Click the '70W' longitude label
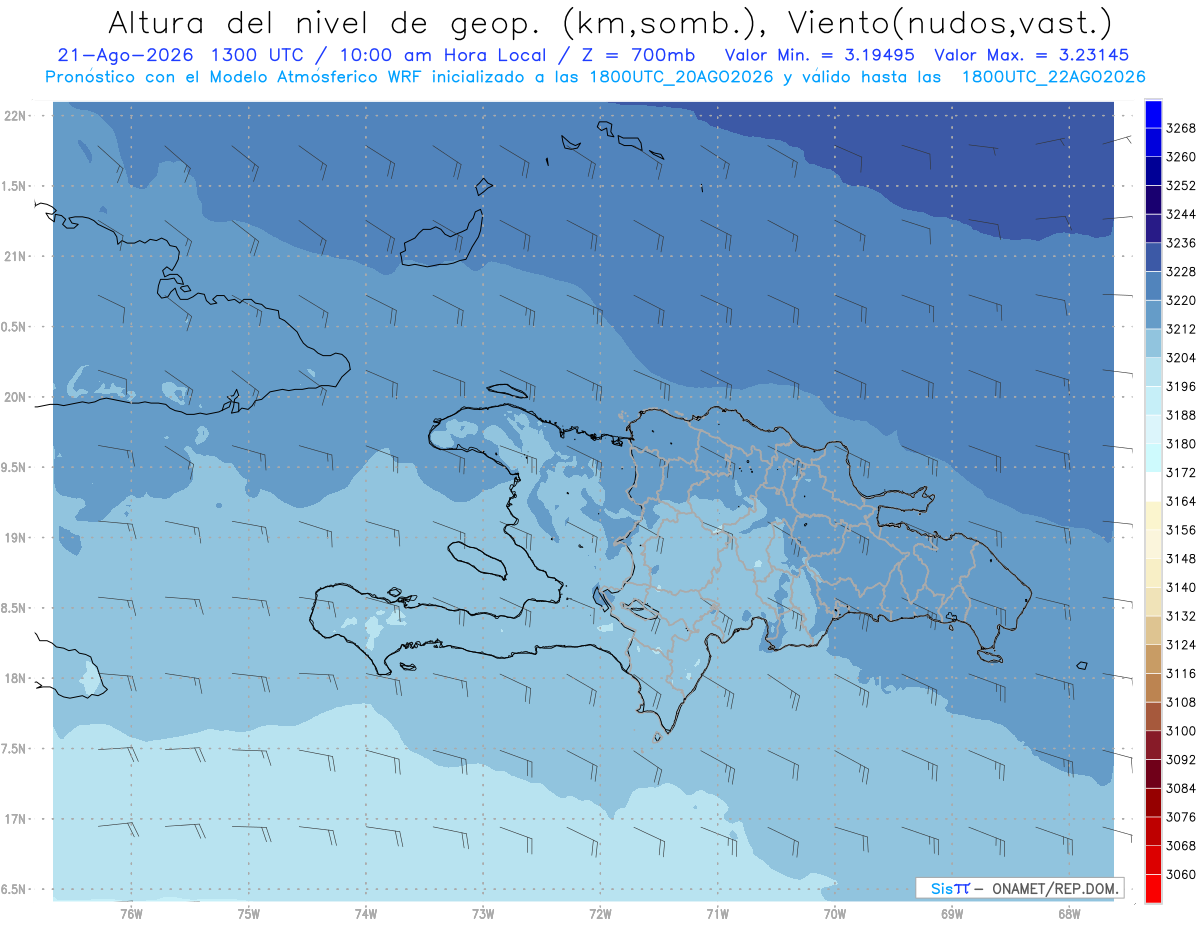This screenshot has height=927, width=1200. click(835, 913)
